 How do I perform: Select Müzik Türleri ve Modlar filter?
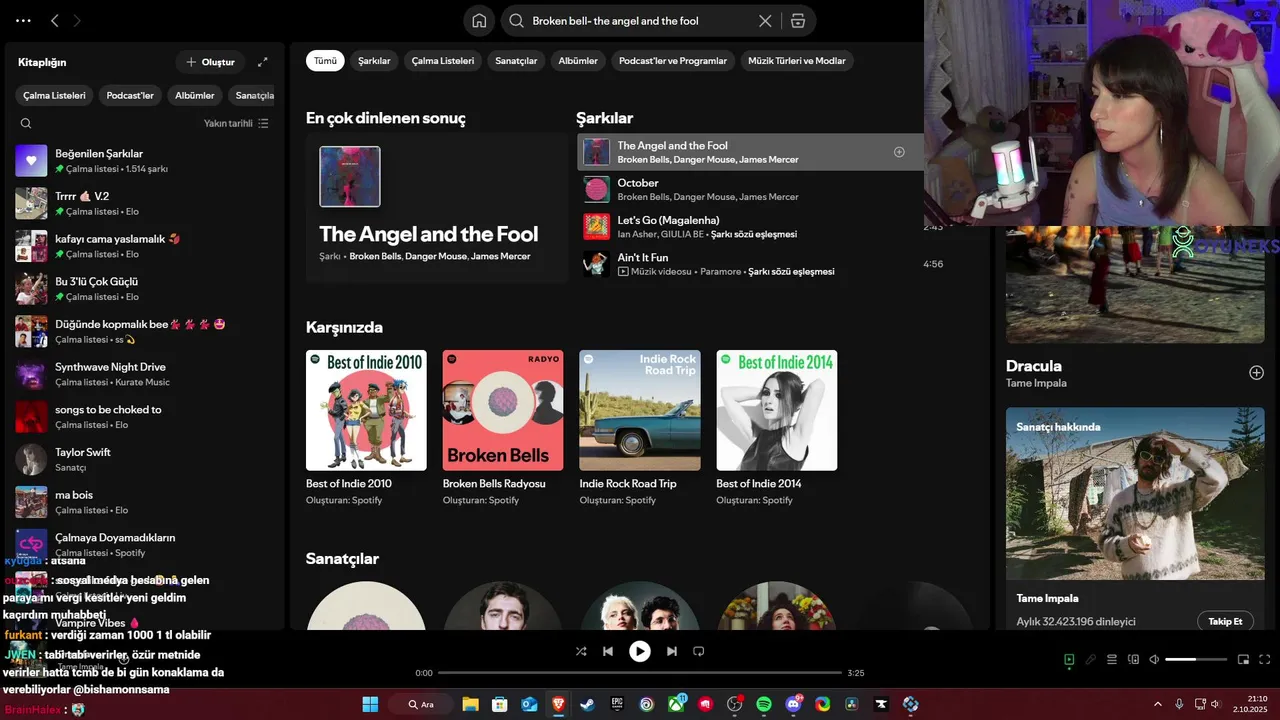(x=797, y=61)
